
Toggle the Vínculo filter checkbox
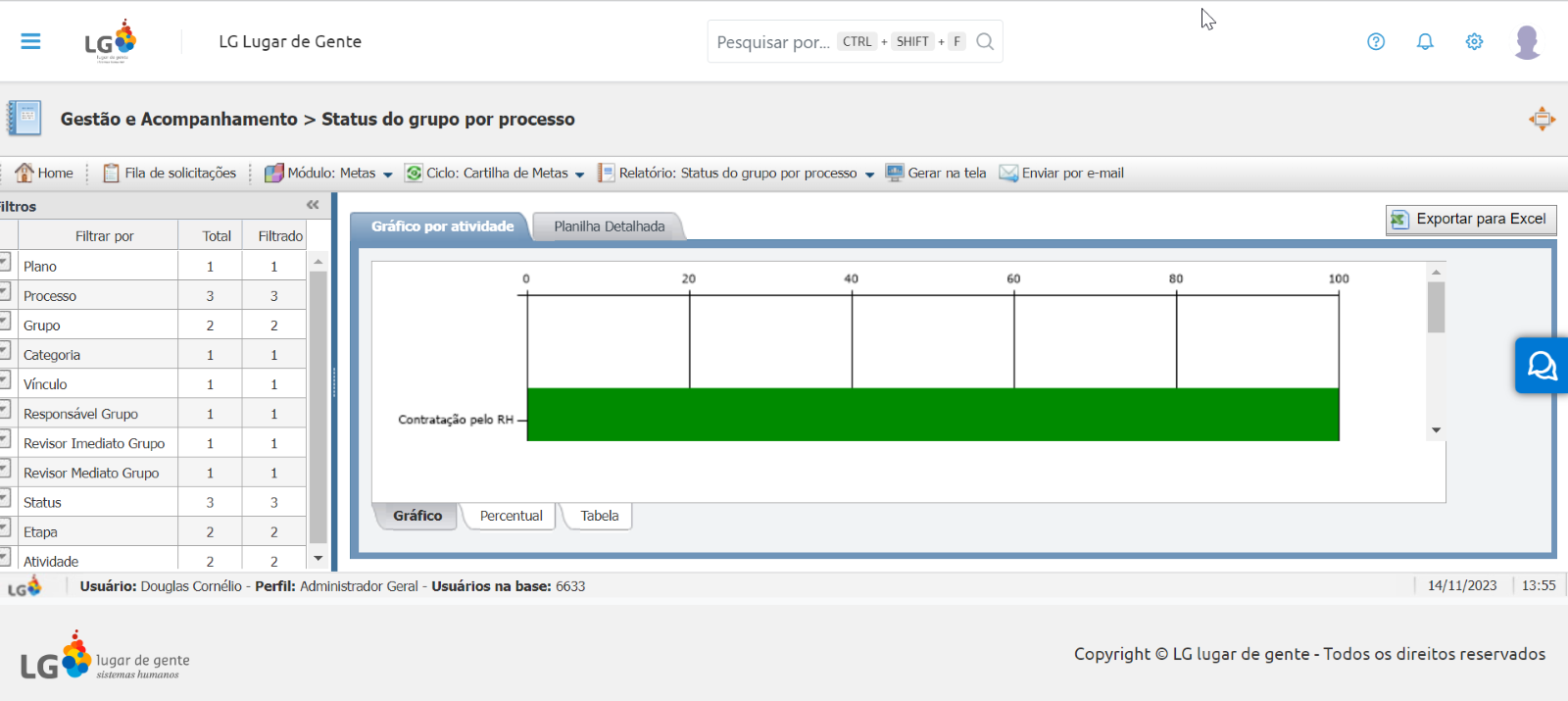4,379
